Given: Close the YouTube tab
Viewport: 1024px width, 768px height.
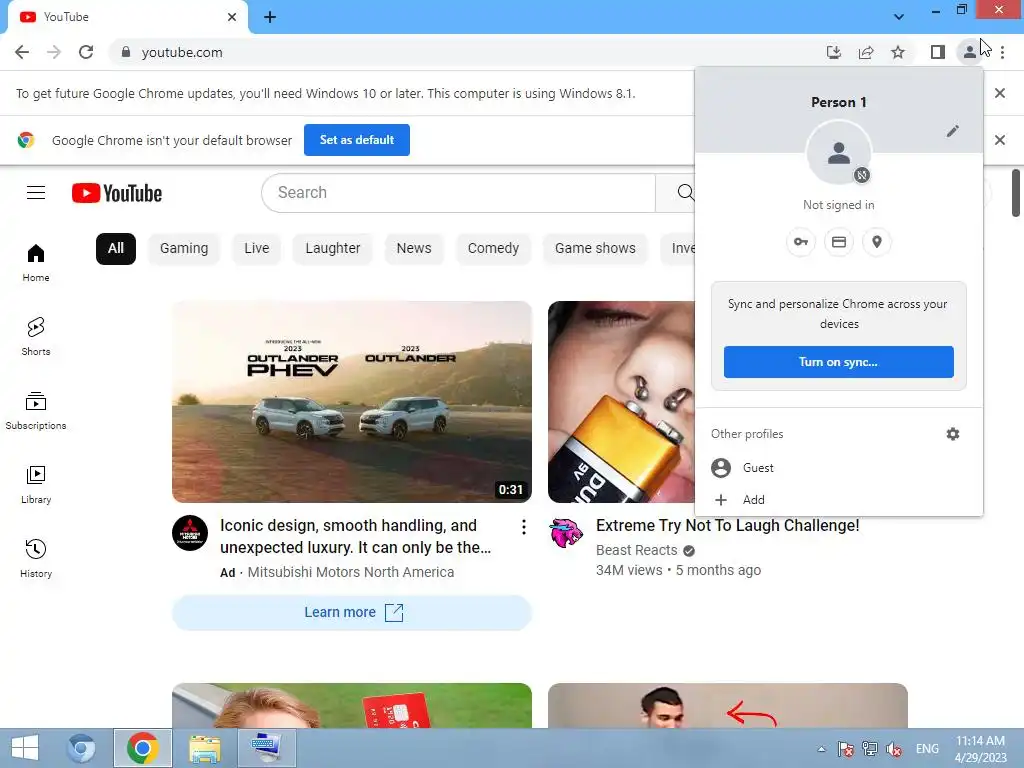Looking at the screenshot, I should [232, 17].
